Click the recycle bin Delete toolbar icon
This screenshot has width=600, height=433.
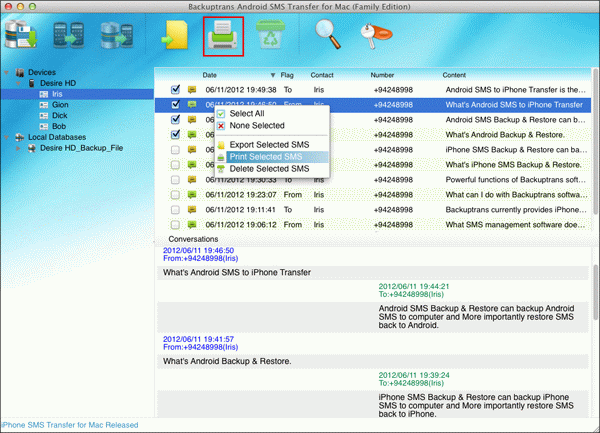coord(271,35)
